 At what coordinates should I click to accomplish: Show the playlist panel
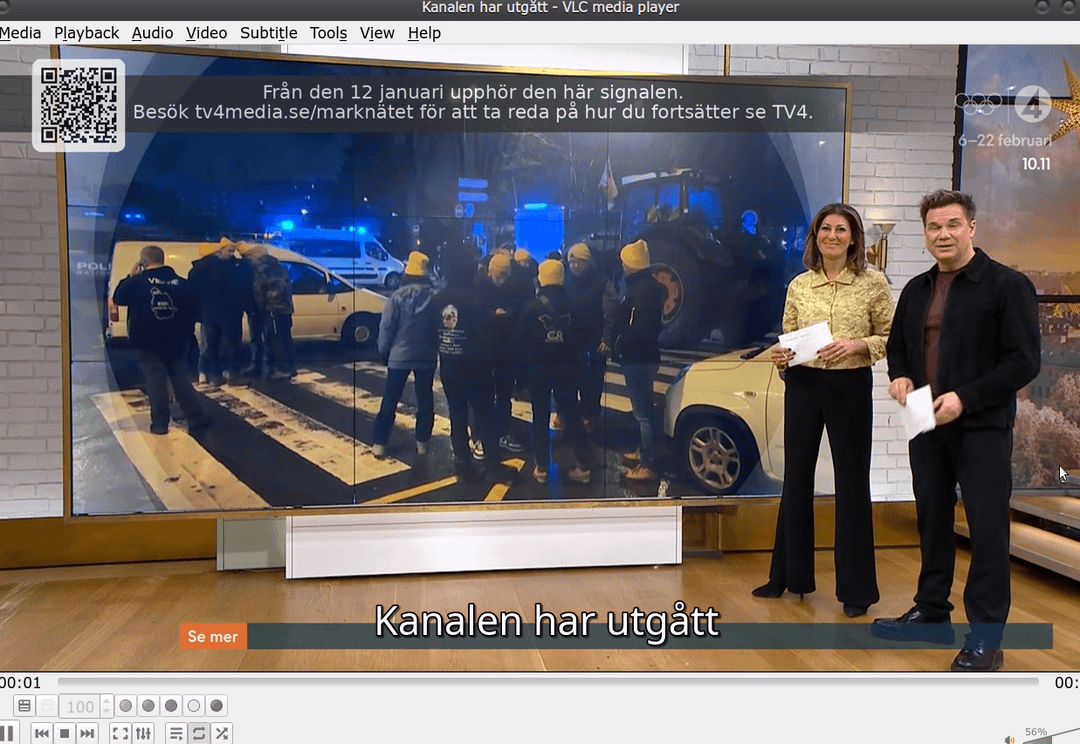(176, 733)
